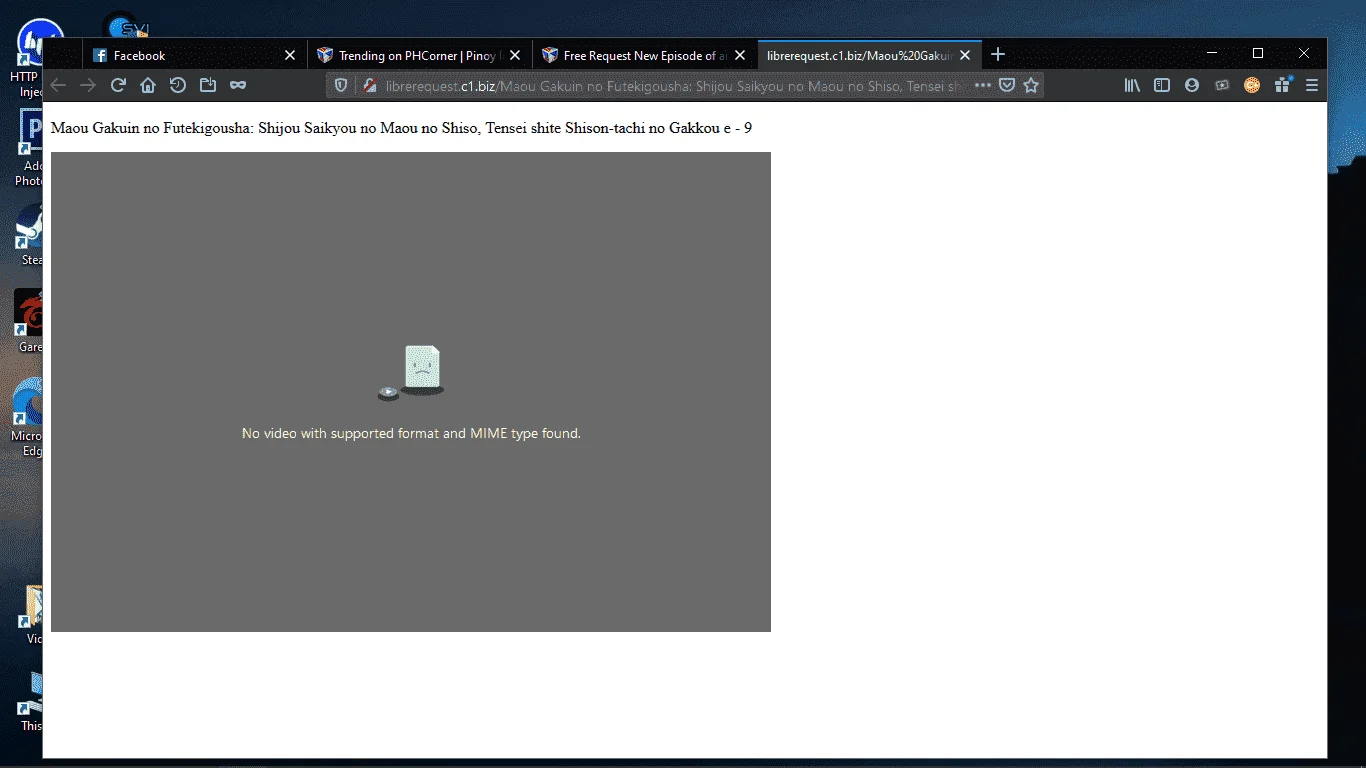Screen dimensions: 1366x768
Task: Open Library toolbar icon
Action: point(1132,86)
